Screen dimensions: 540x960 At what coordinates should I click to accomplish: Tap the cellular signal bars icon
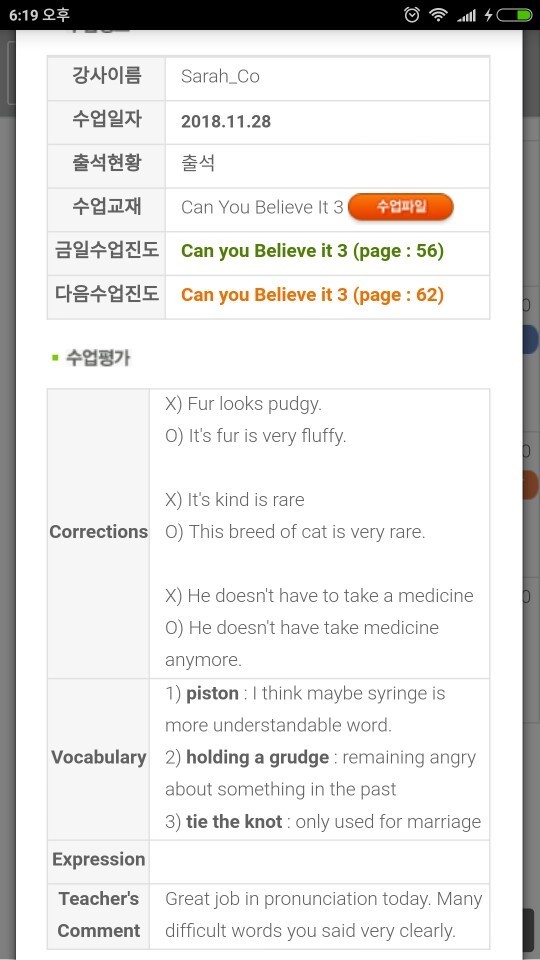[467, 15]
